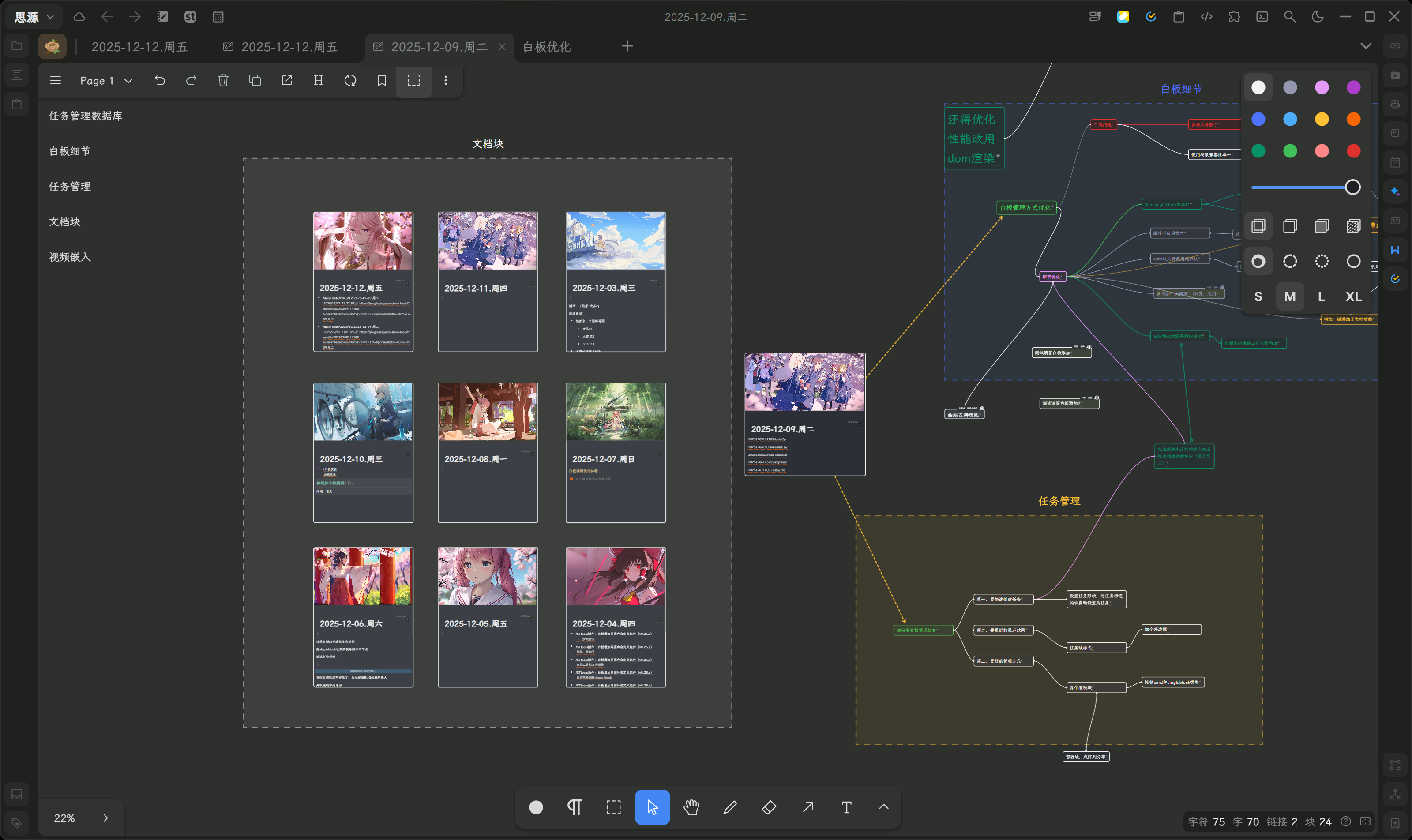Image resolution: width=1412 pixels, height=840 pixels.
Task: Expand the bottom toolbar with the up chevron
Action: [x=883, y=807]
